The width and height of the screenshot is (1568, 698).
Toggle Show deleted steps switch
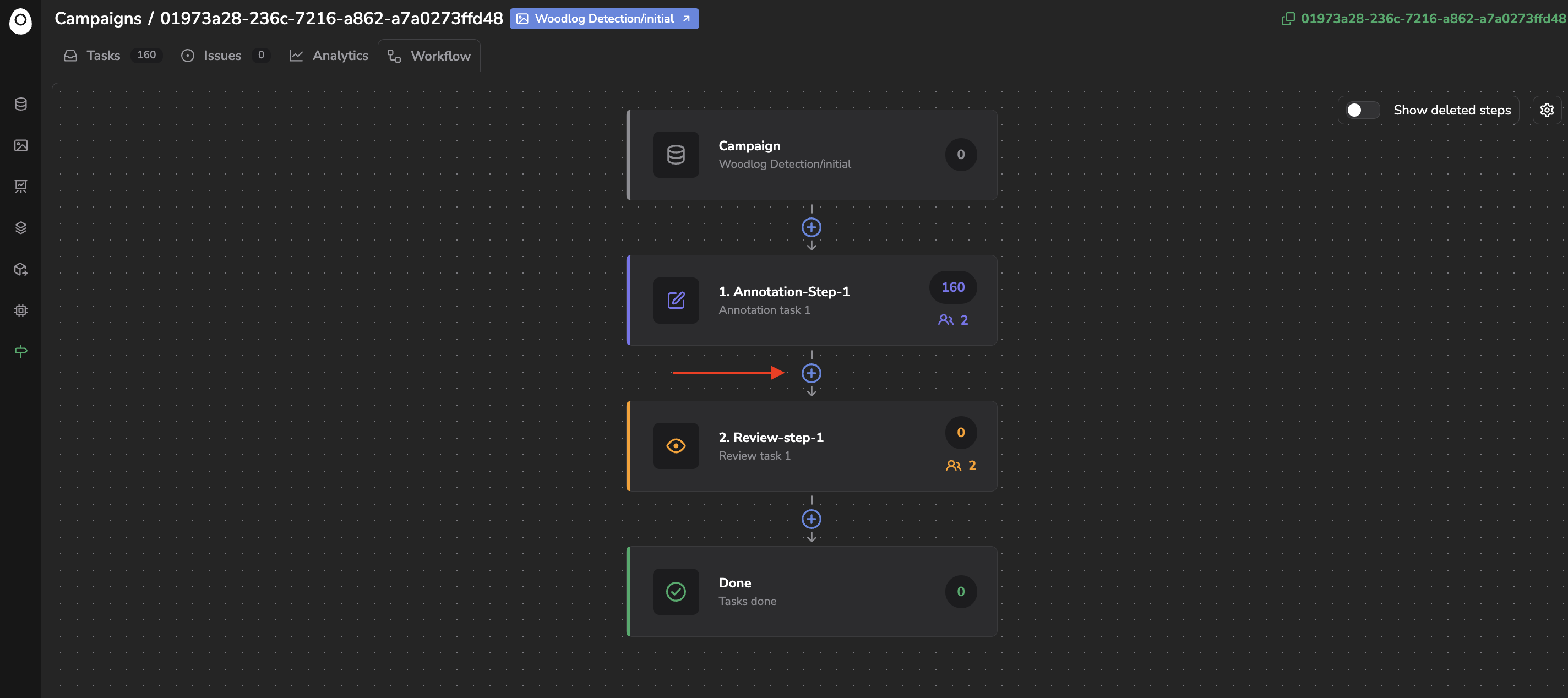pyautogui.click(x=1362, y=110)
